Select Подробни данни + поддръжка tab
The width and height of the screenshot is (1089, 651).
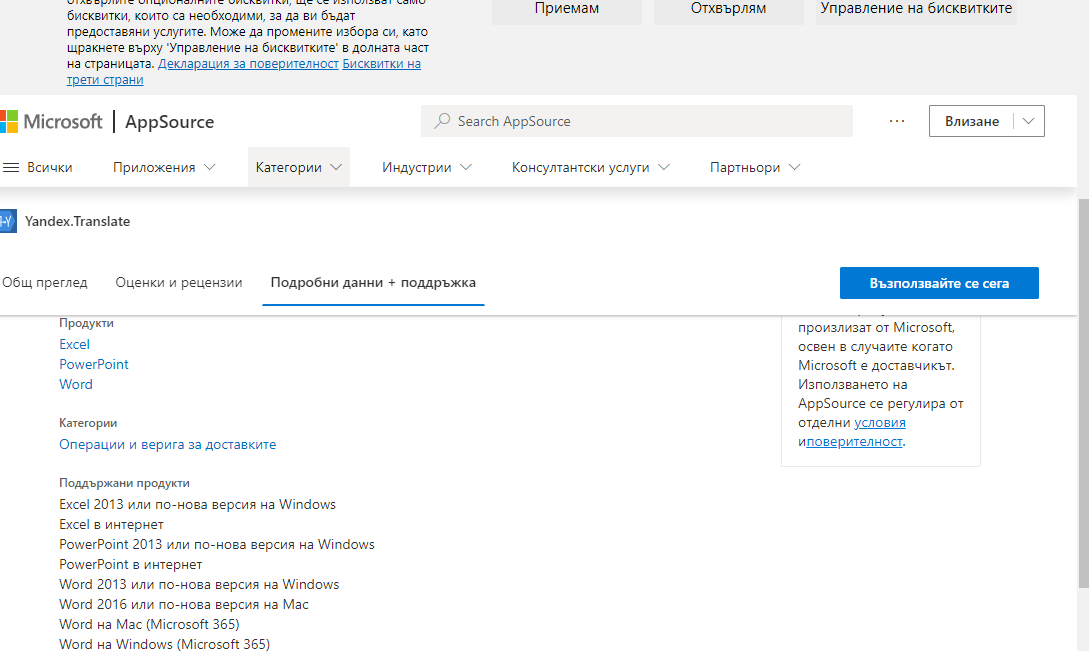coord(373,283)
